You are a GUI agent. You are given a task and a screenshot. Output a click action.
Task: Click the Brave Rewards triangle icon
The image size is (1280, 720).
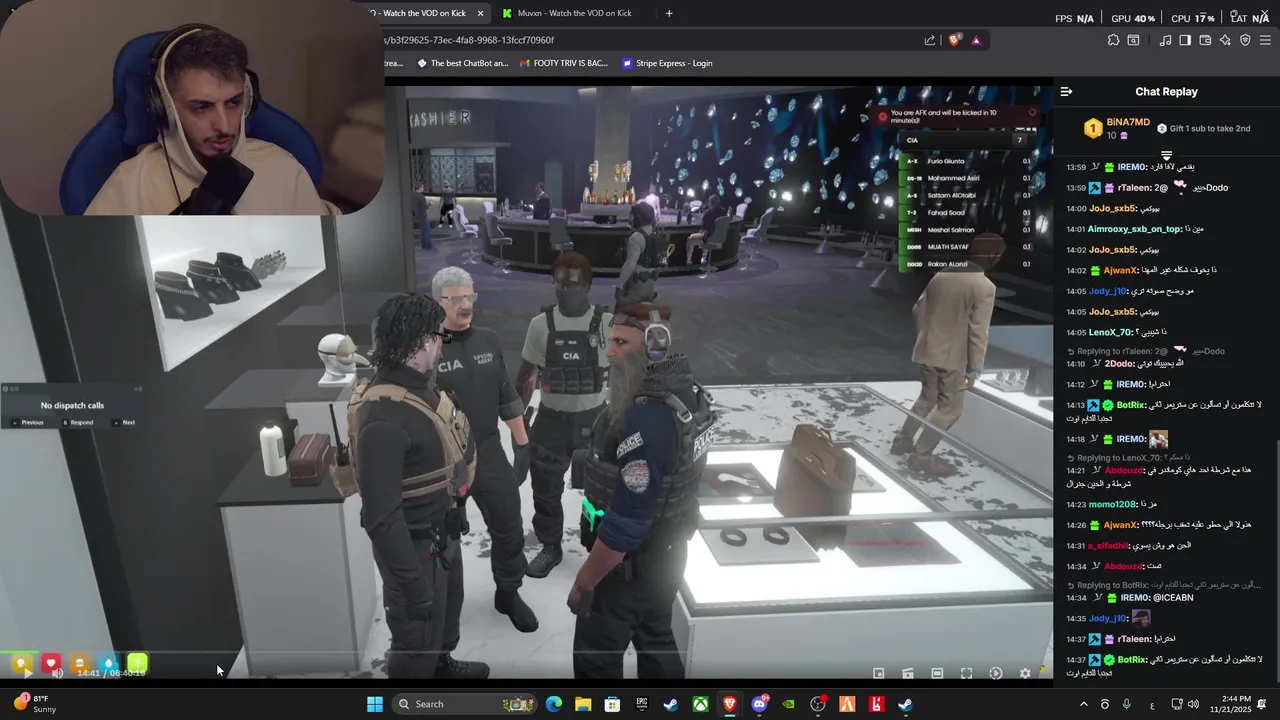pos(976,40)
